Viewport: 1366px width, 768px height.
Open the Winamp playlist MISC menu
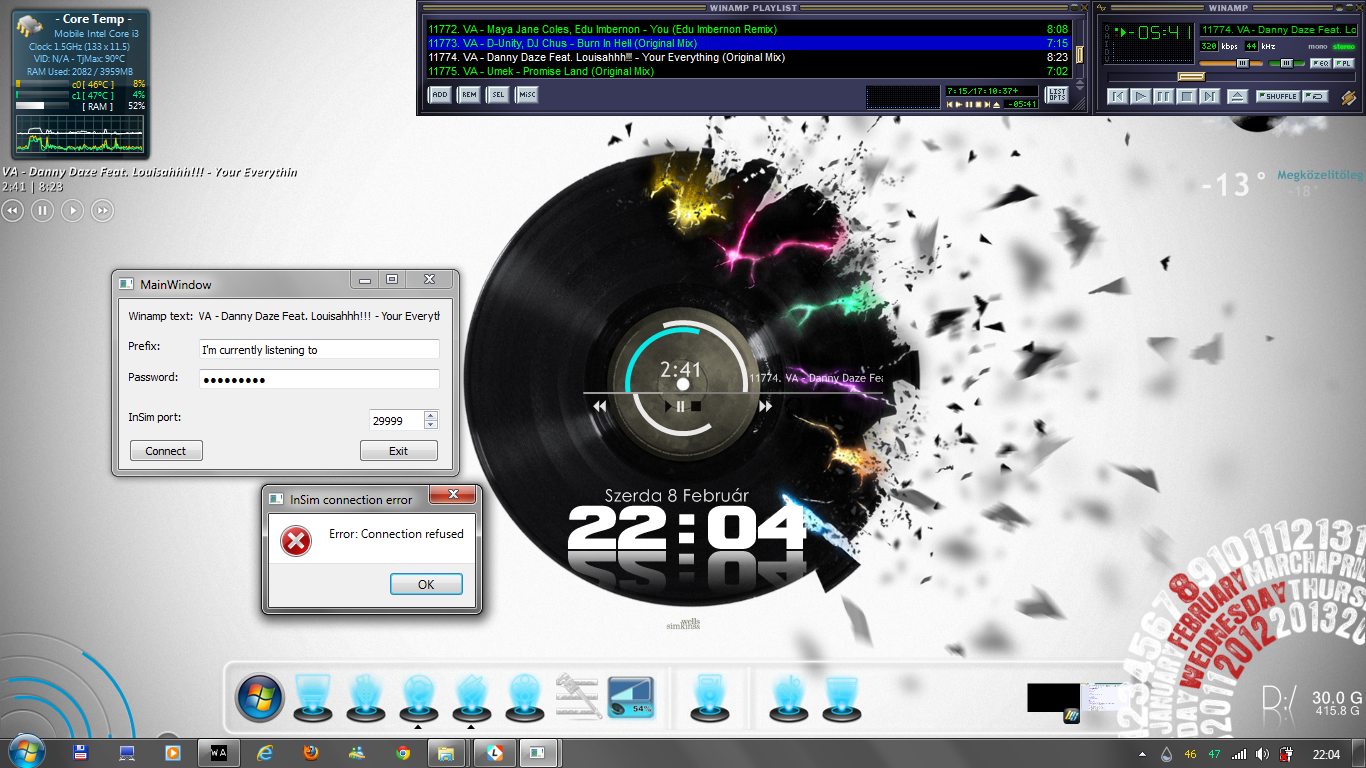[x=526, y=95]
